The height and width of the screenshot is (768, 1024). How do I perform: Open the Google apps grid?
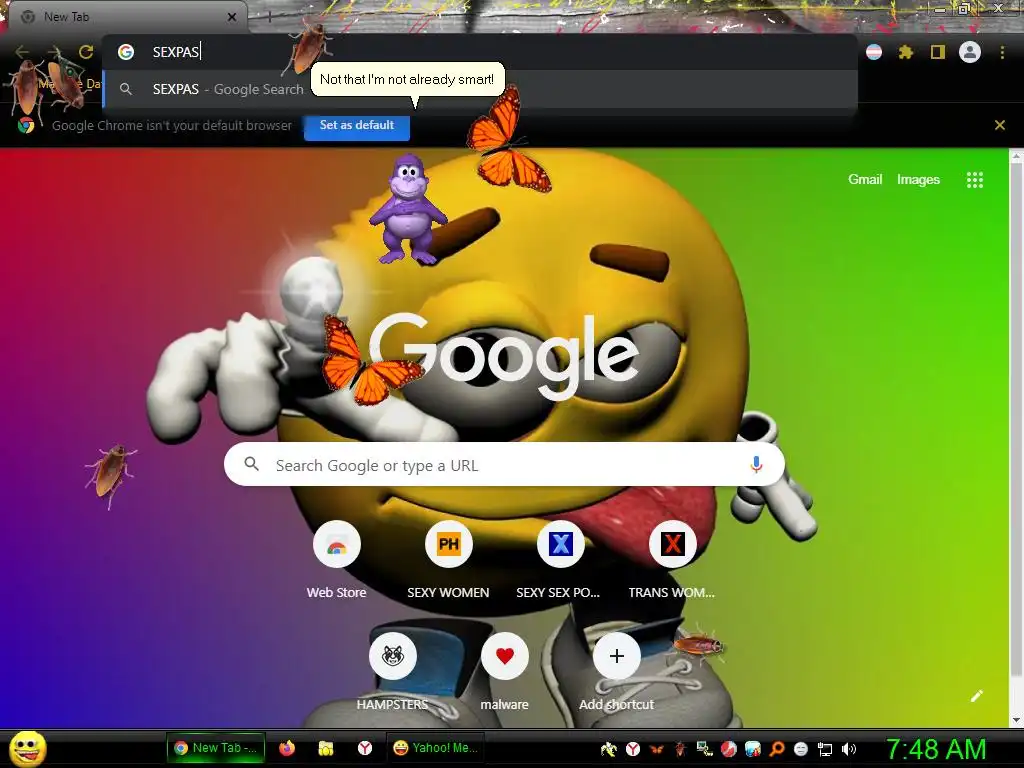point(974,180)
